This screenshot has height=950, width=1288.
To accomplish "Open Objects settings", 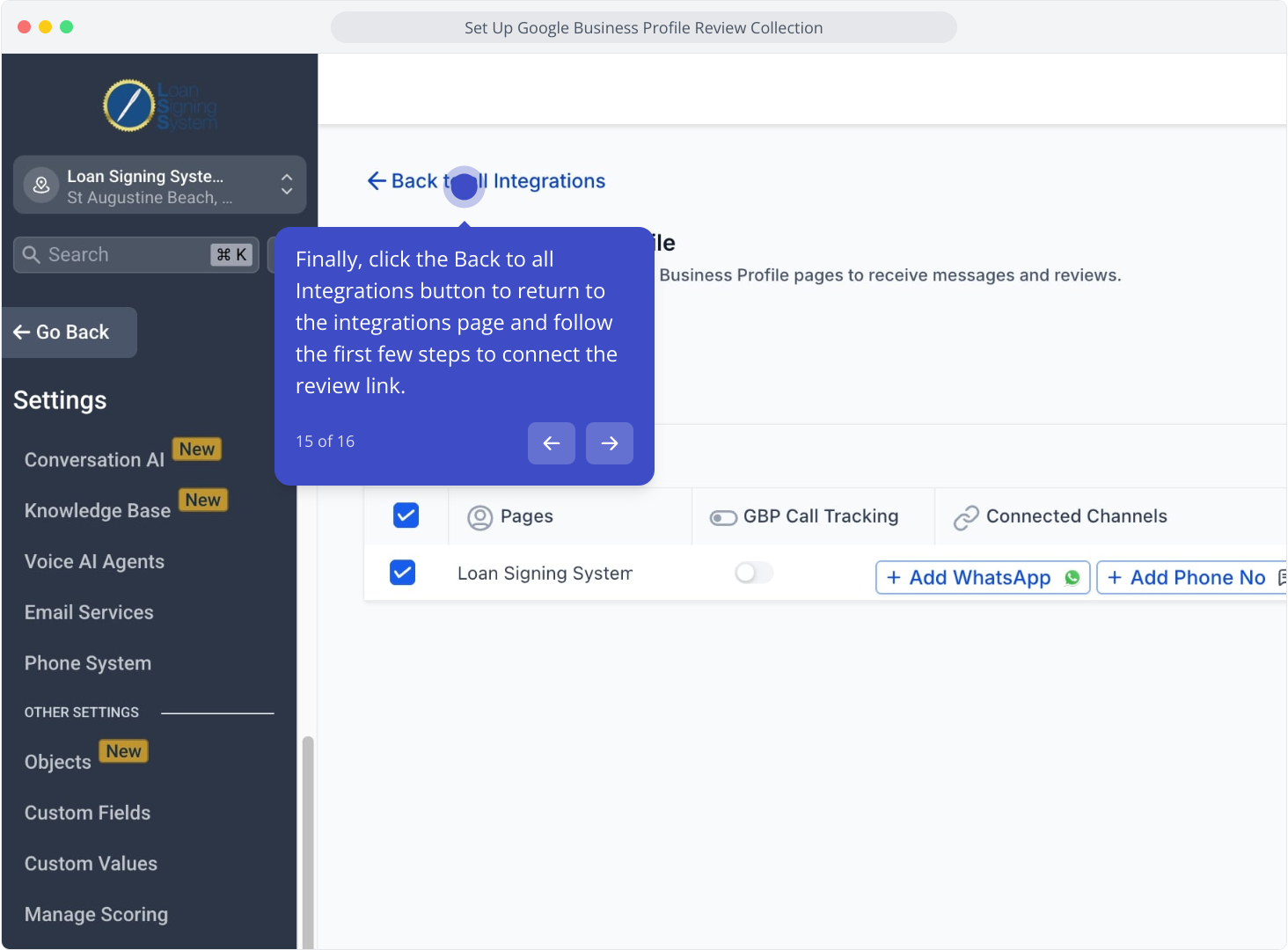I will [x=58, y=763].
